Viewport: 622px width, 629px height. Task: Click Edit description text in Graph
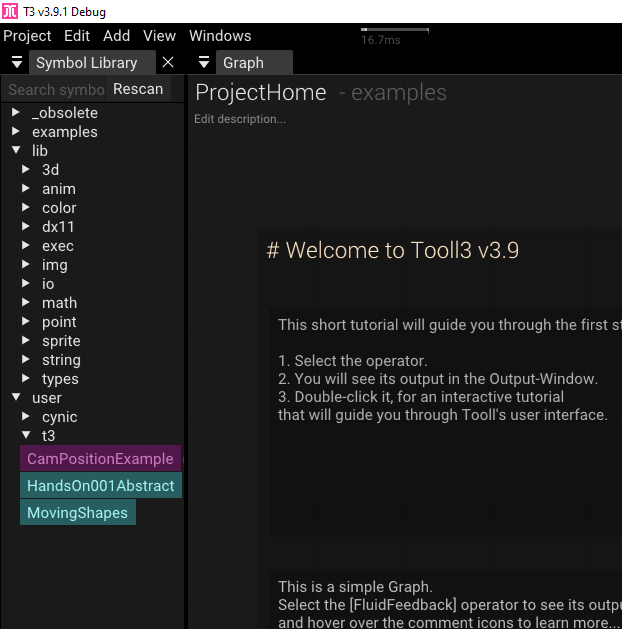240,119
